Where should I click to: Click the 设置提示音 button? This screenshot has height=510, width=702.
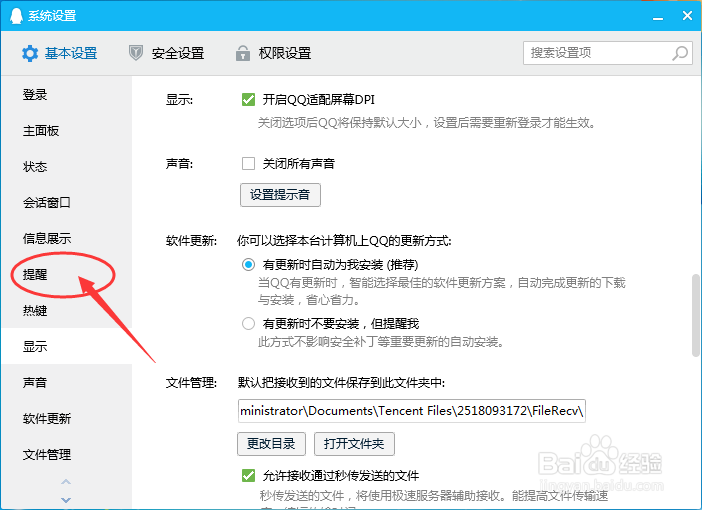tap(280, 195)
